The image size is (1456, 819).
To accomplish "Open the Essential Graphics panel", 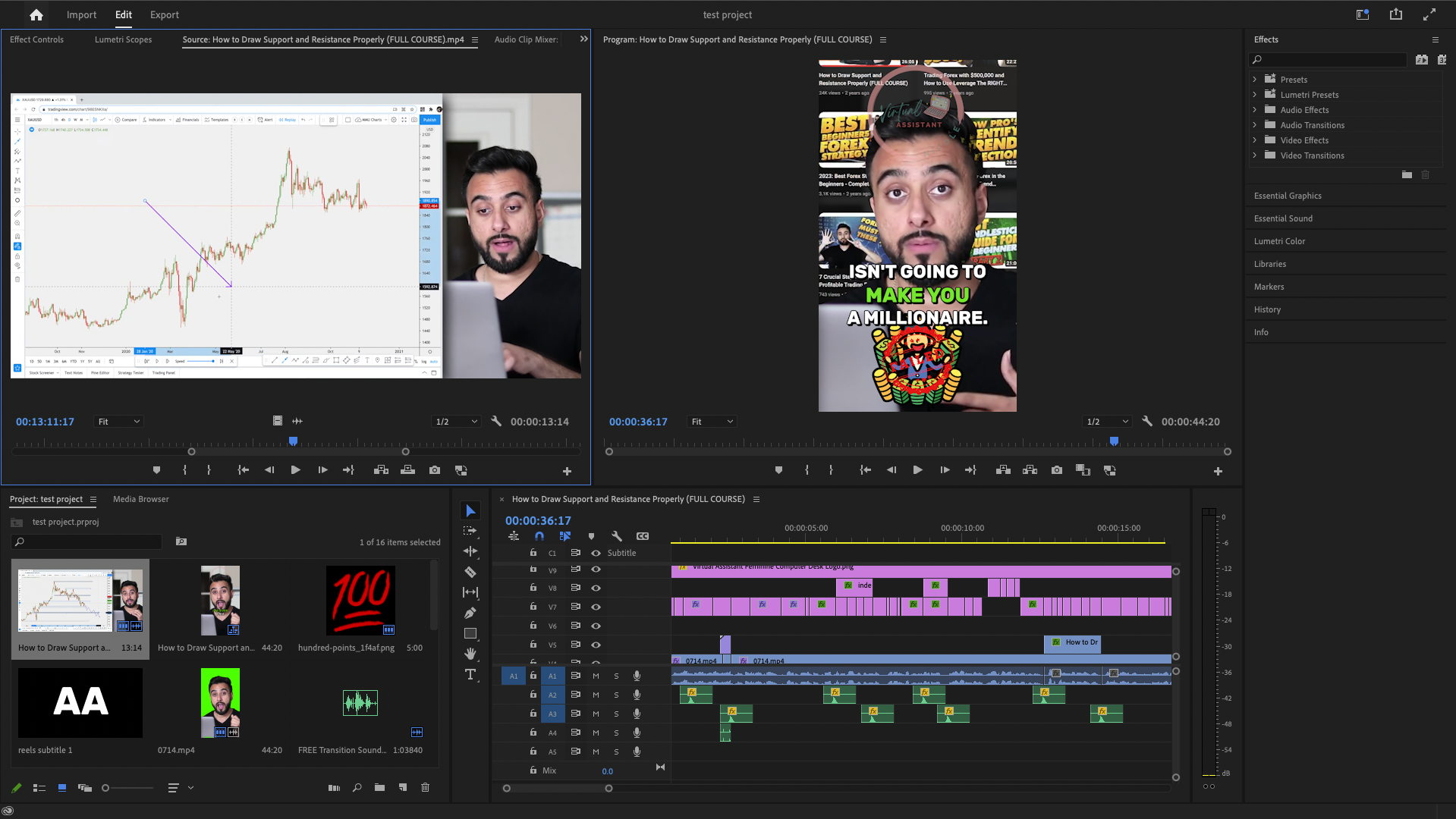I will click(x=1288, y=196).
